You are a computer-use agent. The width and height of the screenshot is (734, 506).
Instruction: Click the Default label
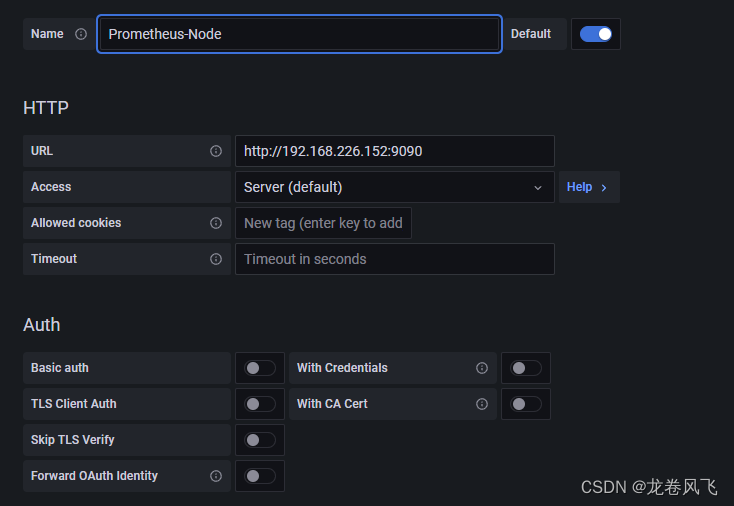(531, 34)
